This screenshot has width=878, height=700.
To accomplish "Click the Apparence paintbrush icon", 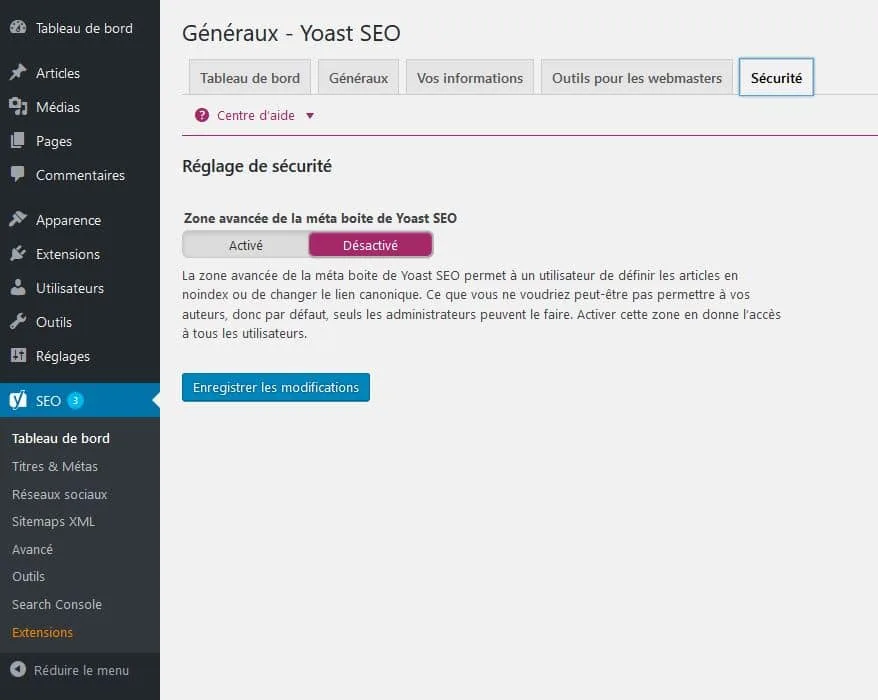I will [x=18, y=220].
